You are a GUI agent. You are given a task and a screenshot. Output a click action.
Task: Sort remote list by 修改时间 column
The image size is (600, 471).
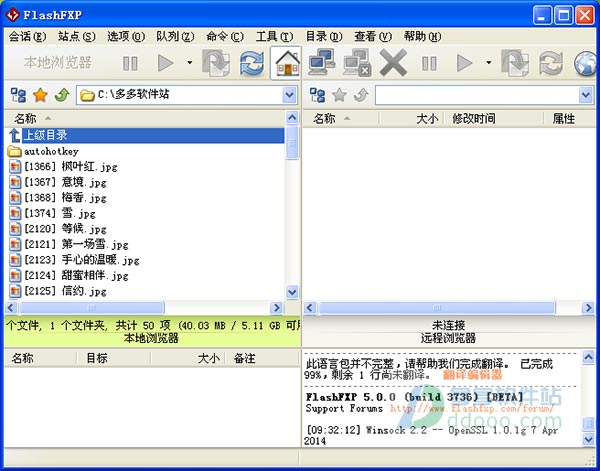494,119
